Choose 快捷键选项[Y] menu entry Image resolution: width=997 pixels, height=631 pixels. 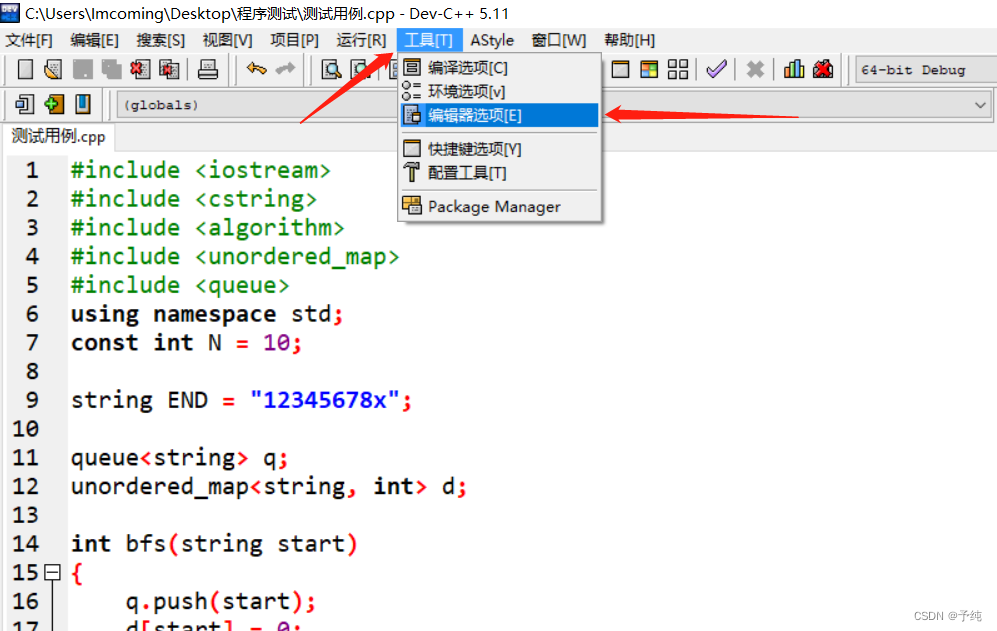500,149
